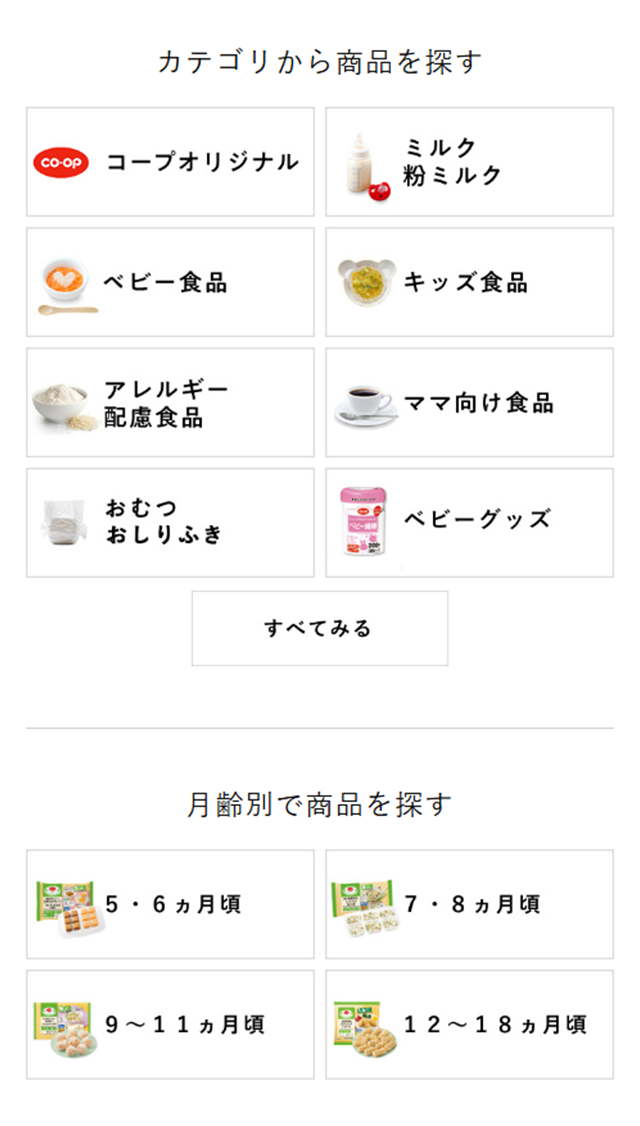Open アレルギー配慮食品 category

pyautogui.click(x=166, y=403)
